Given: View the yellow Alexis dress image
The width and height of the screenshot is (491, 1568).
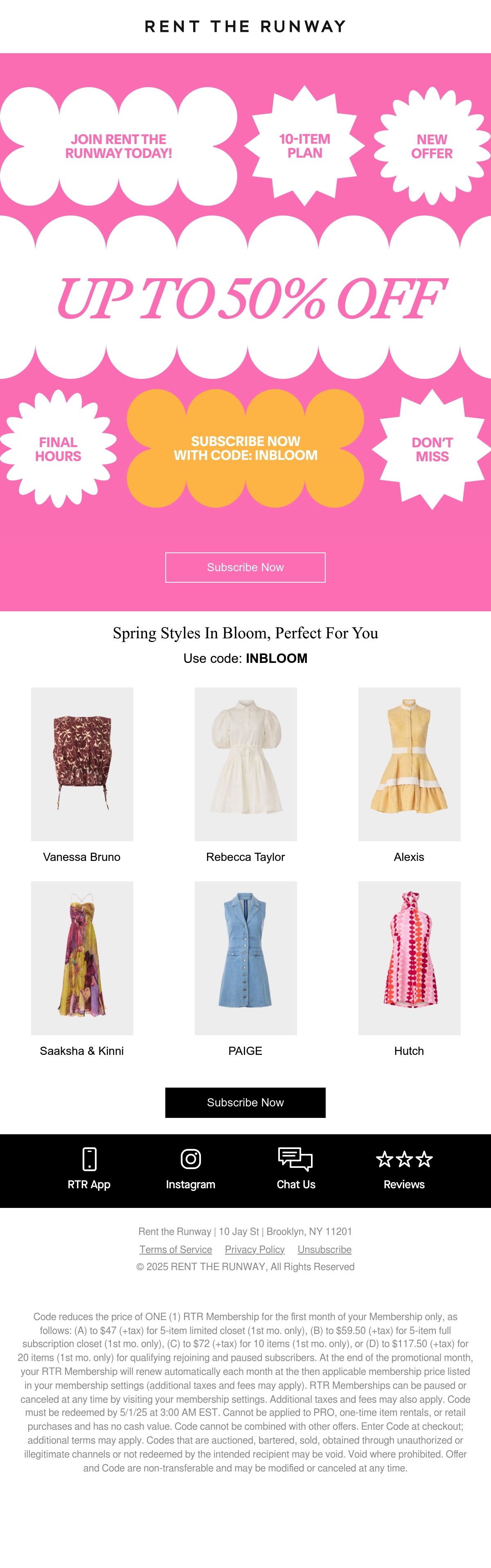Looking at the screenshot, I should (x=410, y=764).
